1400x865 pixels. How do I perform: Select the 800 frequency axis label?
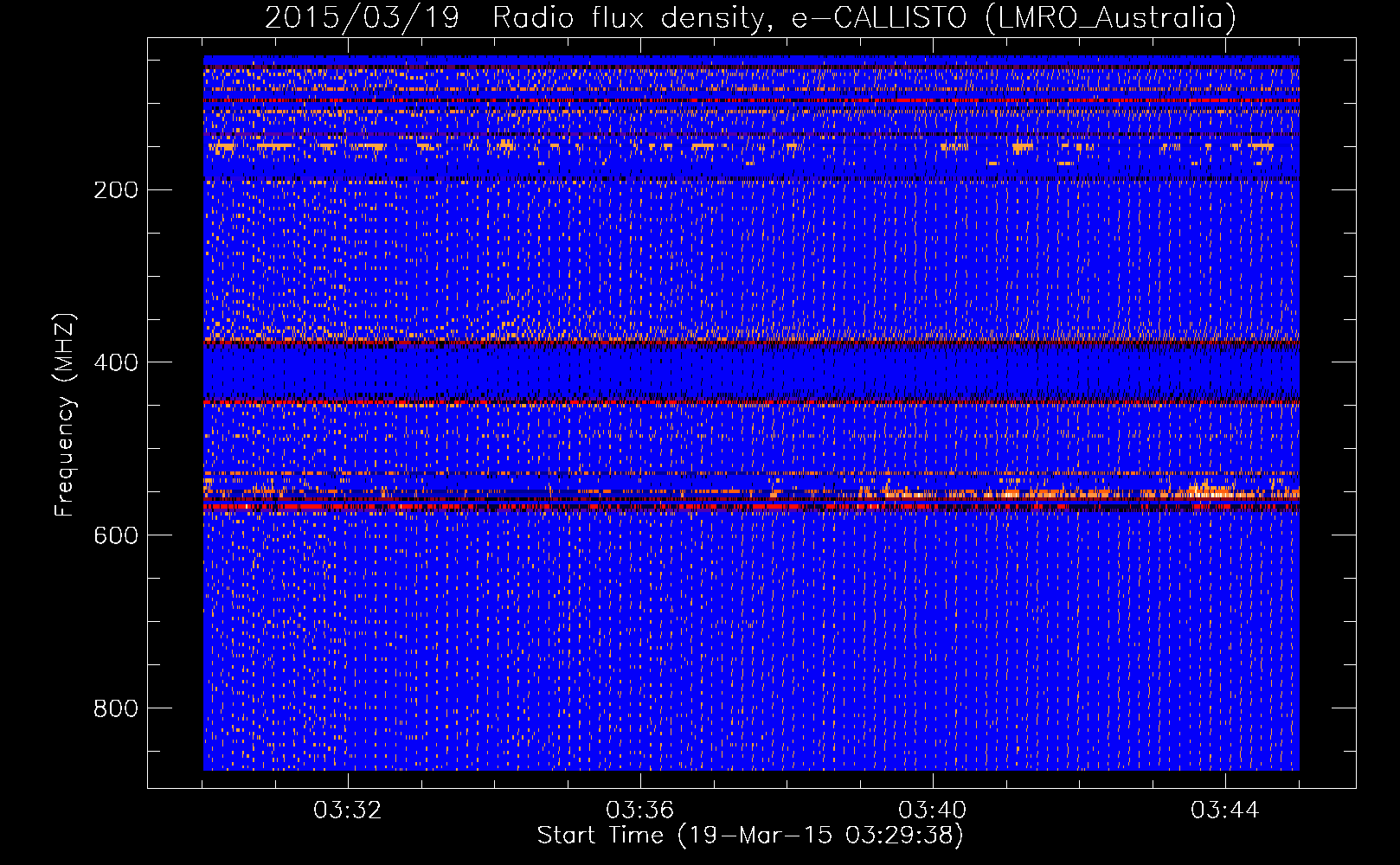pyautogui.click(x=116, y=708)
